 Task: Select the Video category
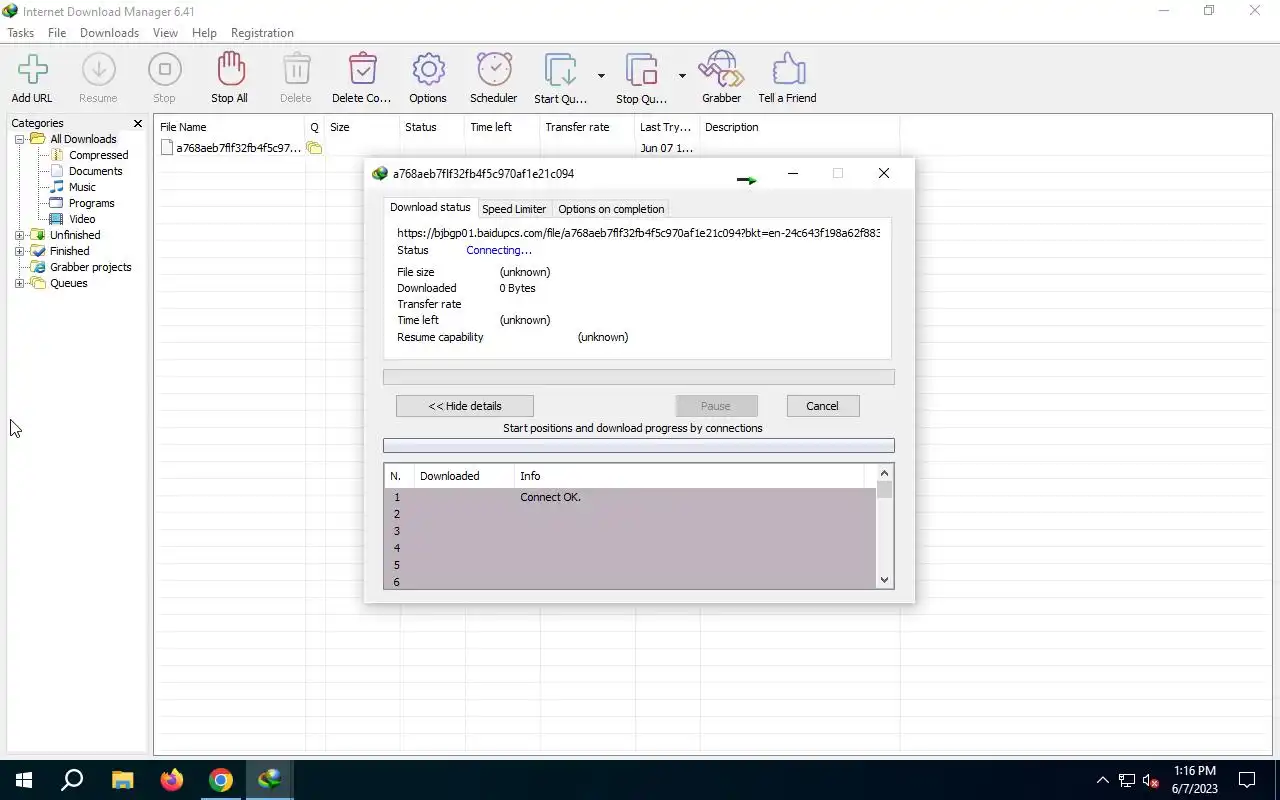coord(82,219)
